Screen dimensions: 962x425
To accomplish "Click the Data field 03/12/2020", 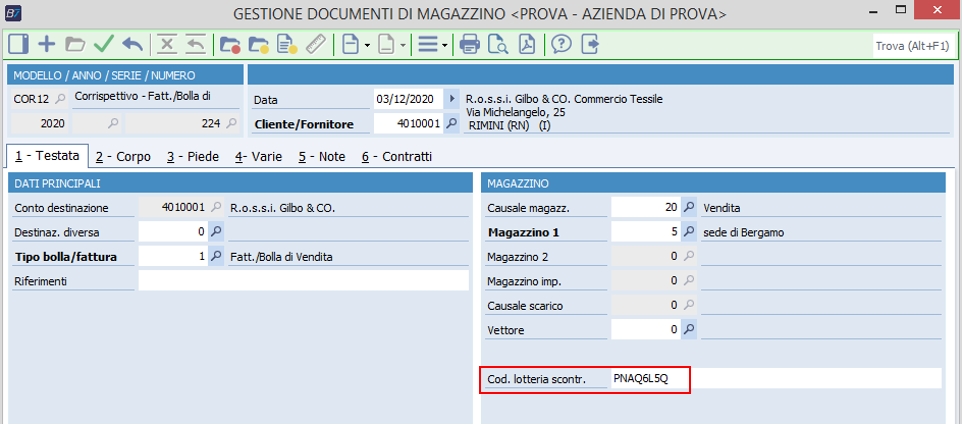I will click(x=407, y=99).
